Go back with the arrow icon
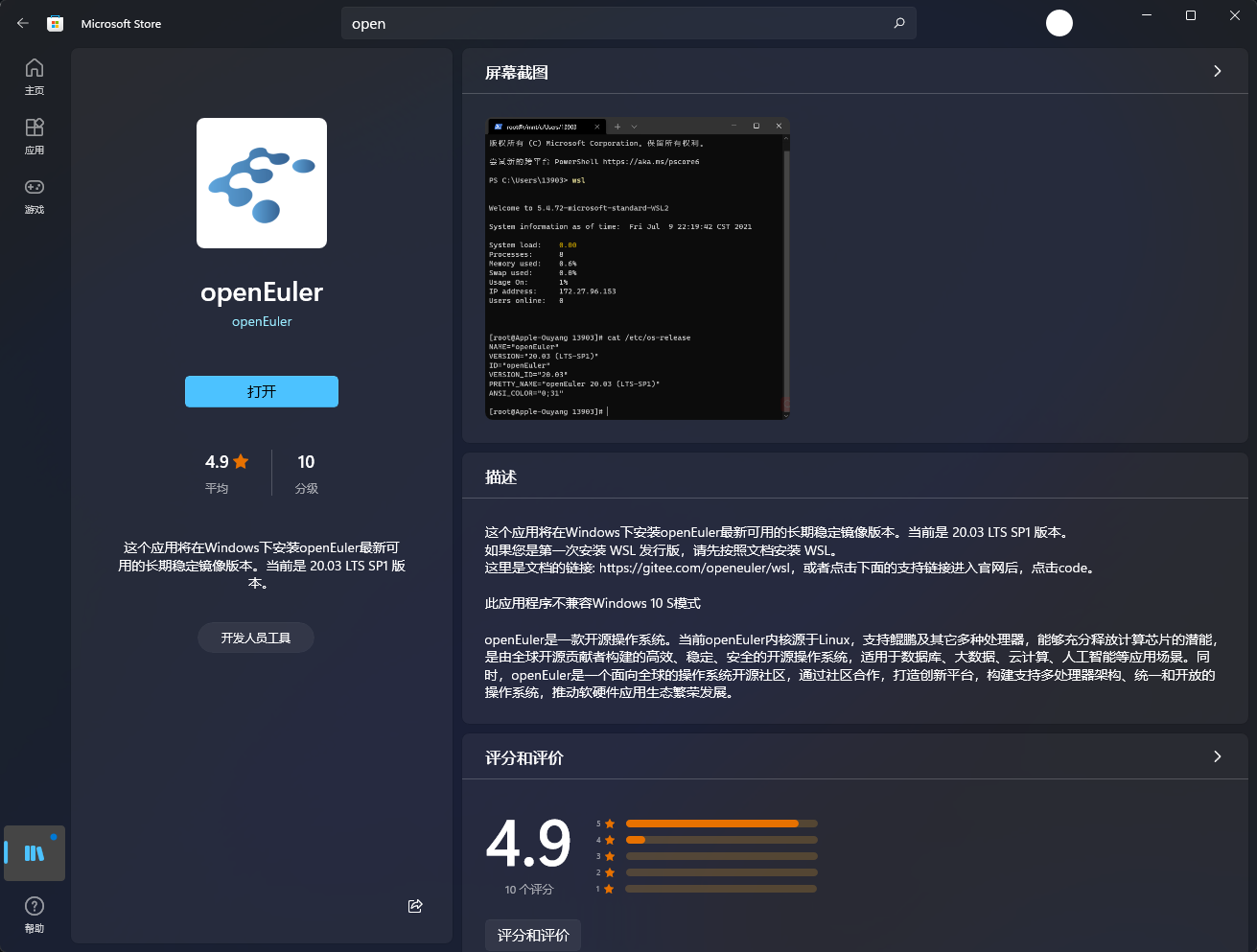Image resolution: width=1257 pixels, height=952 pixels. [23, 23]
